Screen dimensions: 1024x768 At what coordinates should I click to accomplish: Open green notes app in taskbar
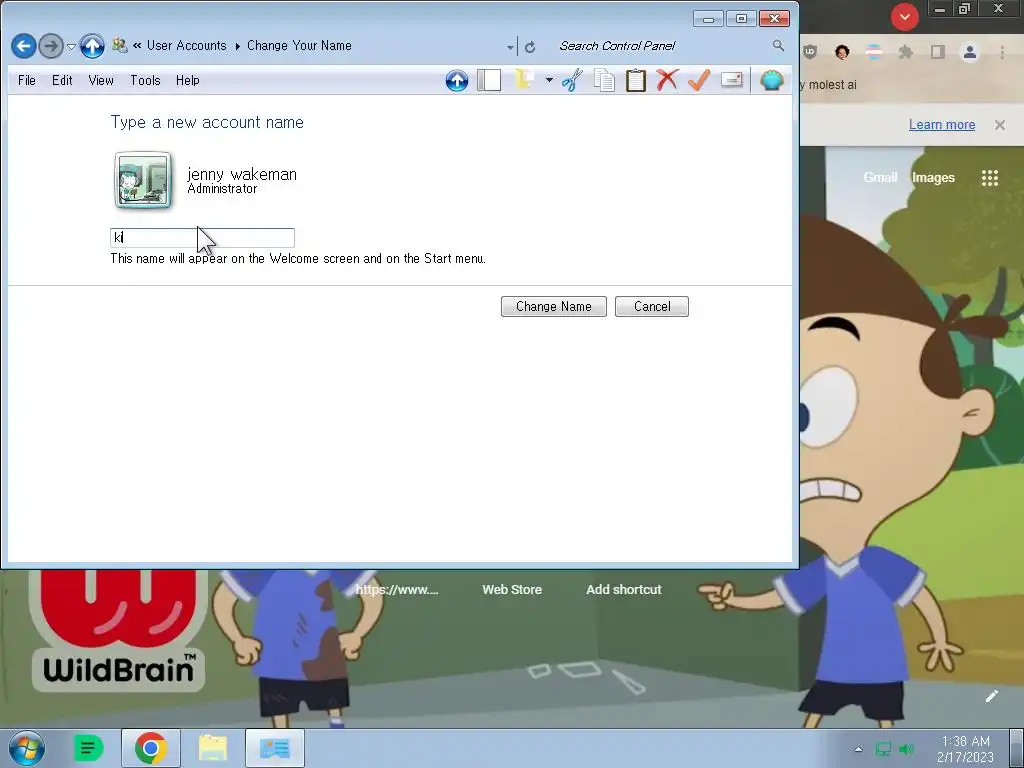[x=88, y=748]
